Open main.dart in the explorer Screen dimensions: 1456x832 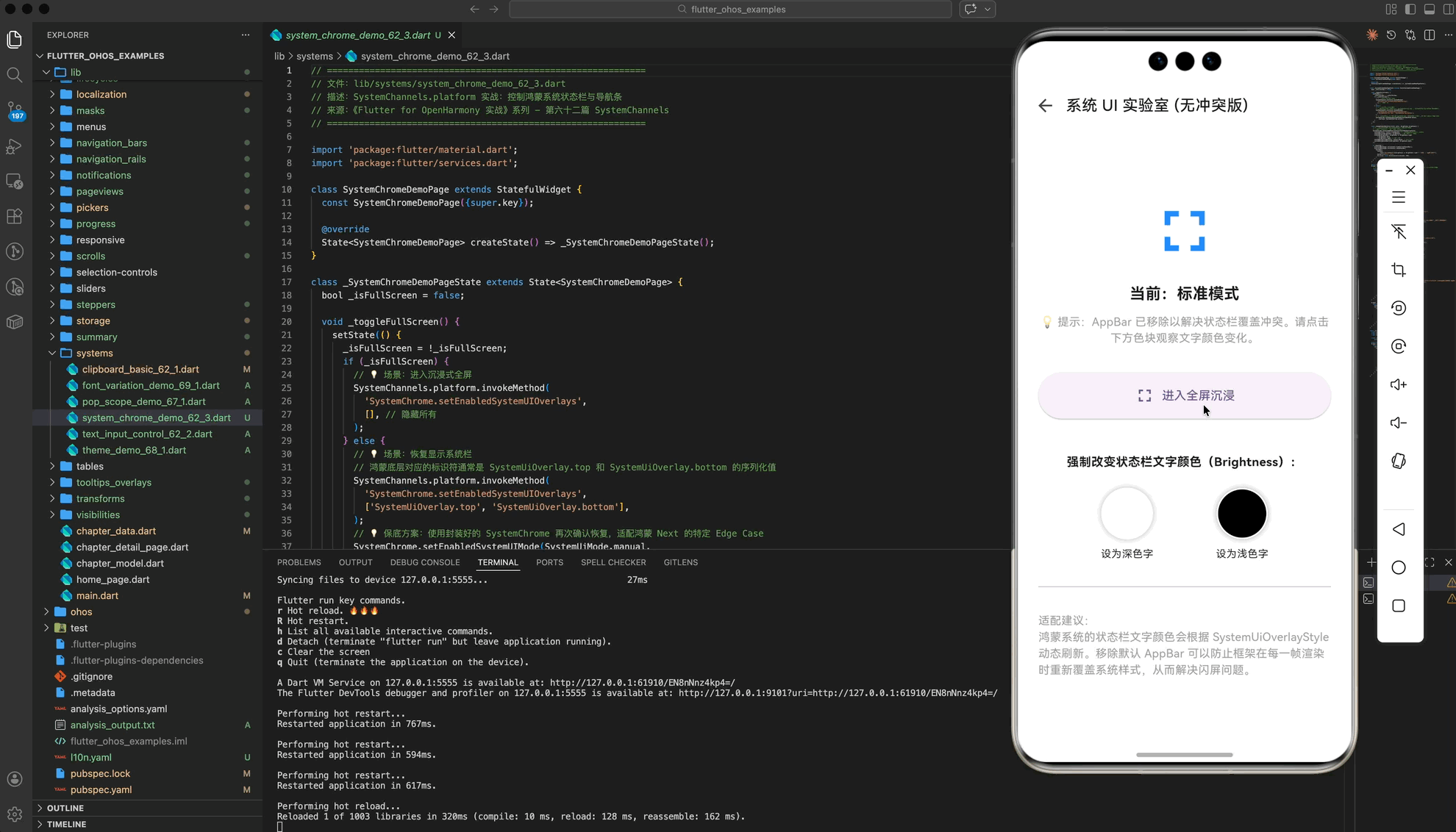click(97, 595)
